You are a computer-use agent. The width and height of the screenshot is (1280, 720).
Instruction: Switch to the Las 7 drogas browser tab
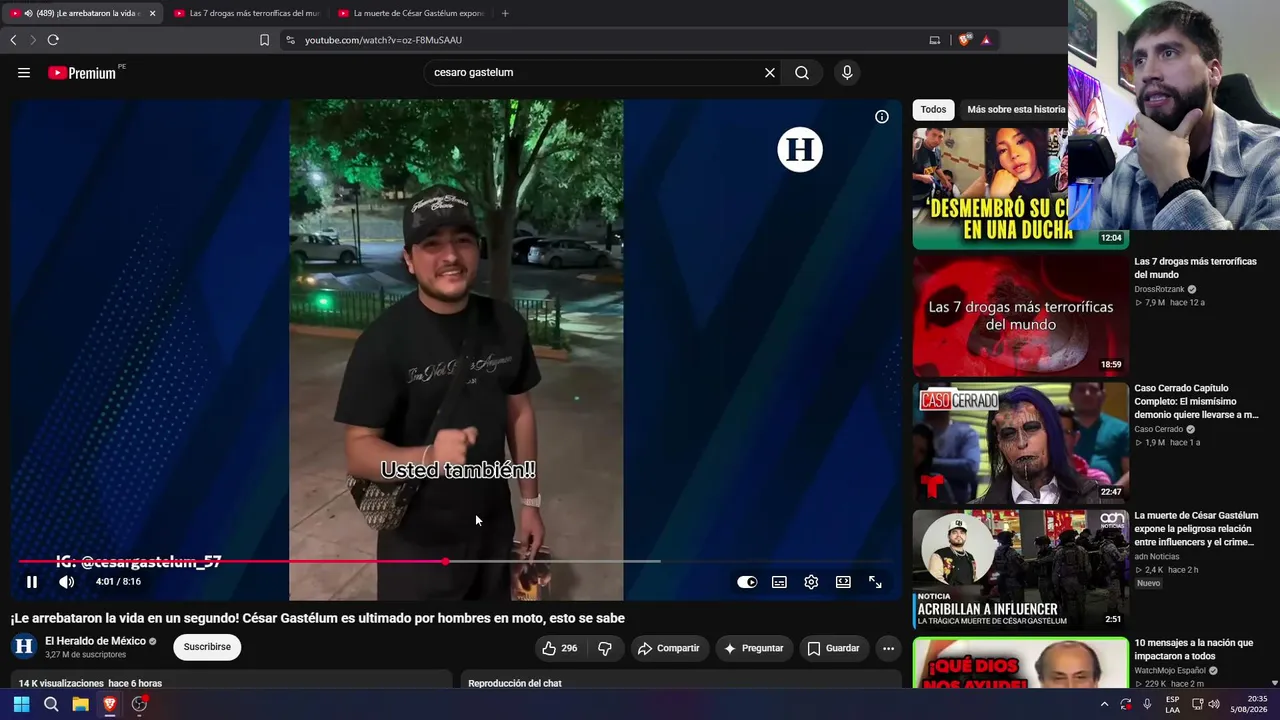point(246,13)
